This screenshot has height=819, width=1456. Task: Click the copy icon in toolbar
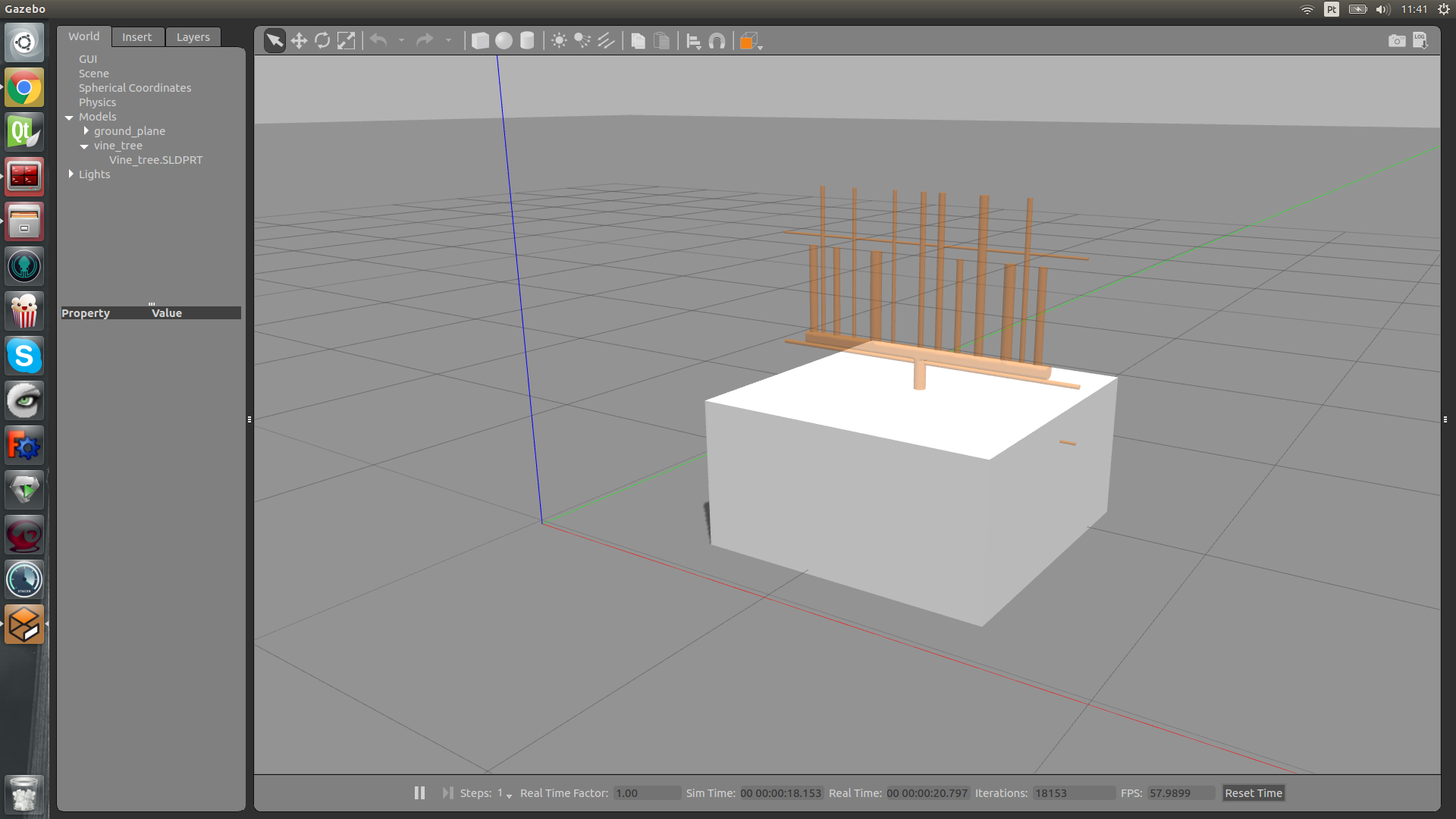pyautogui.click(x=638, y=41)
